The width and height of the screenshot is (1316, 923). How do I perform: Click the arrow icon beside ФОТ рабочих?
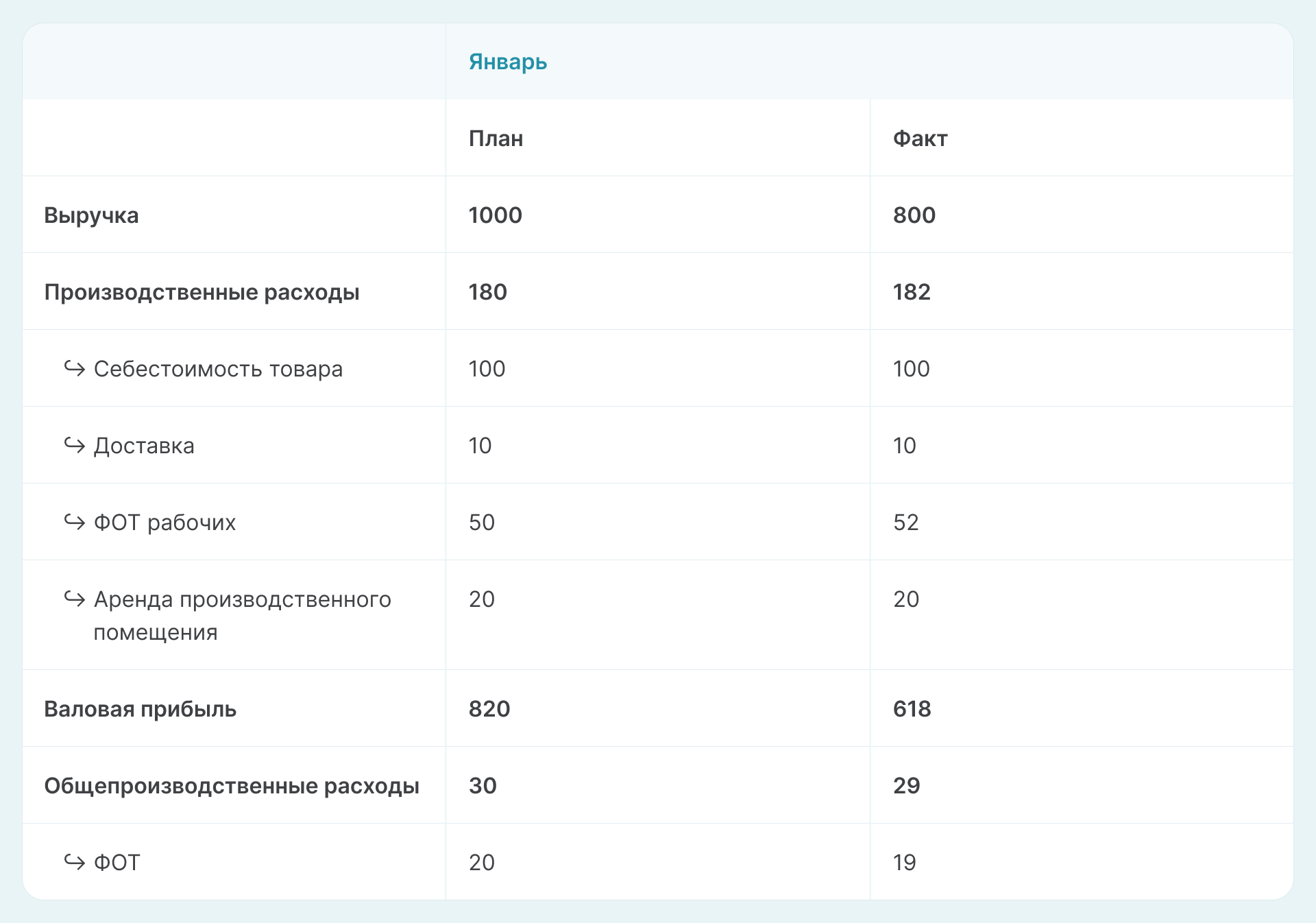coord(74,523)
